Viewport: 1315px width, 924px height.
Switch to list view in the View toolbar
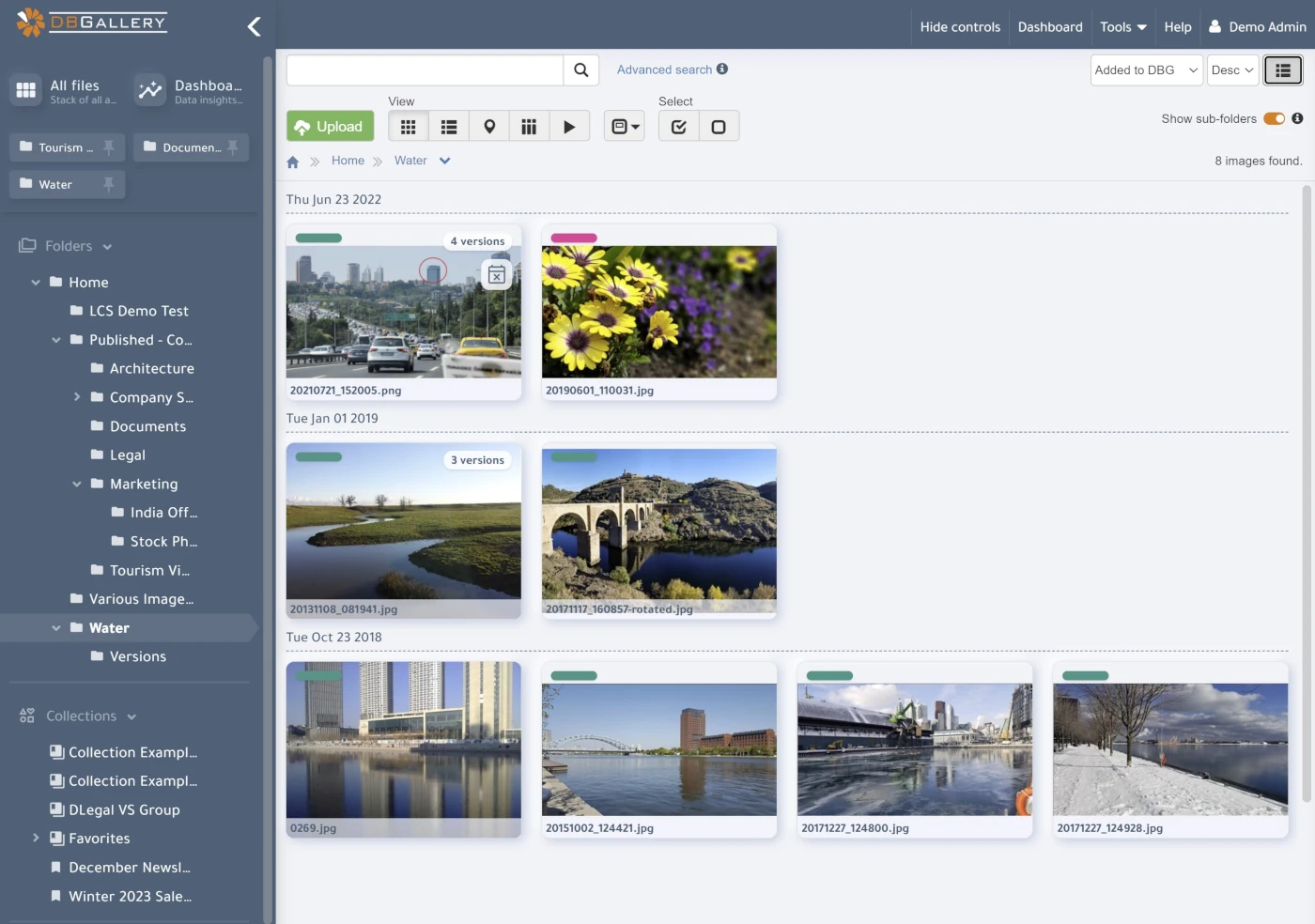tap(448, 125)
